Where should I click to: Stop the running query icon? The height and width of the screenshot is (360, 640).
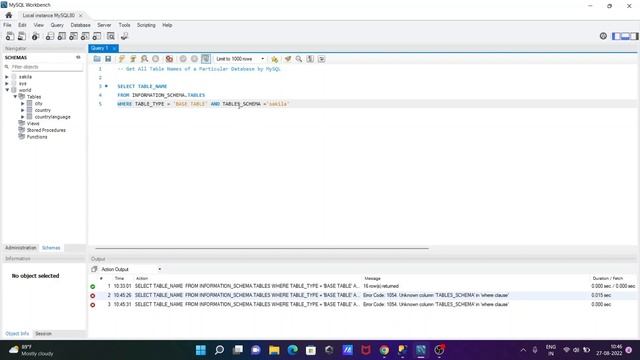[x=156, y=59]
